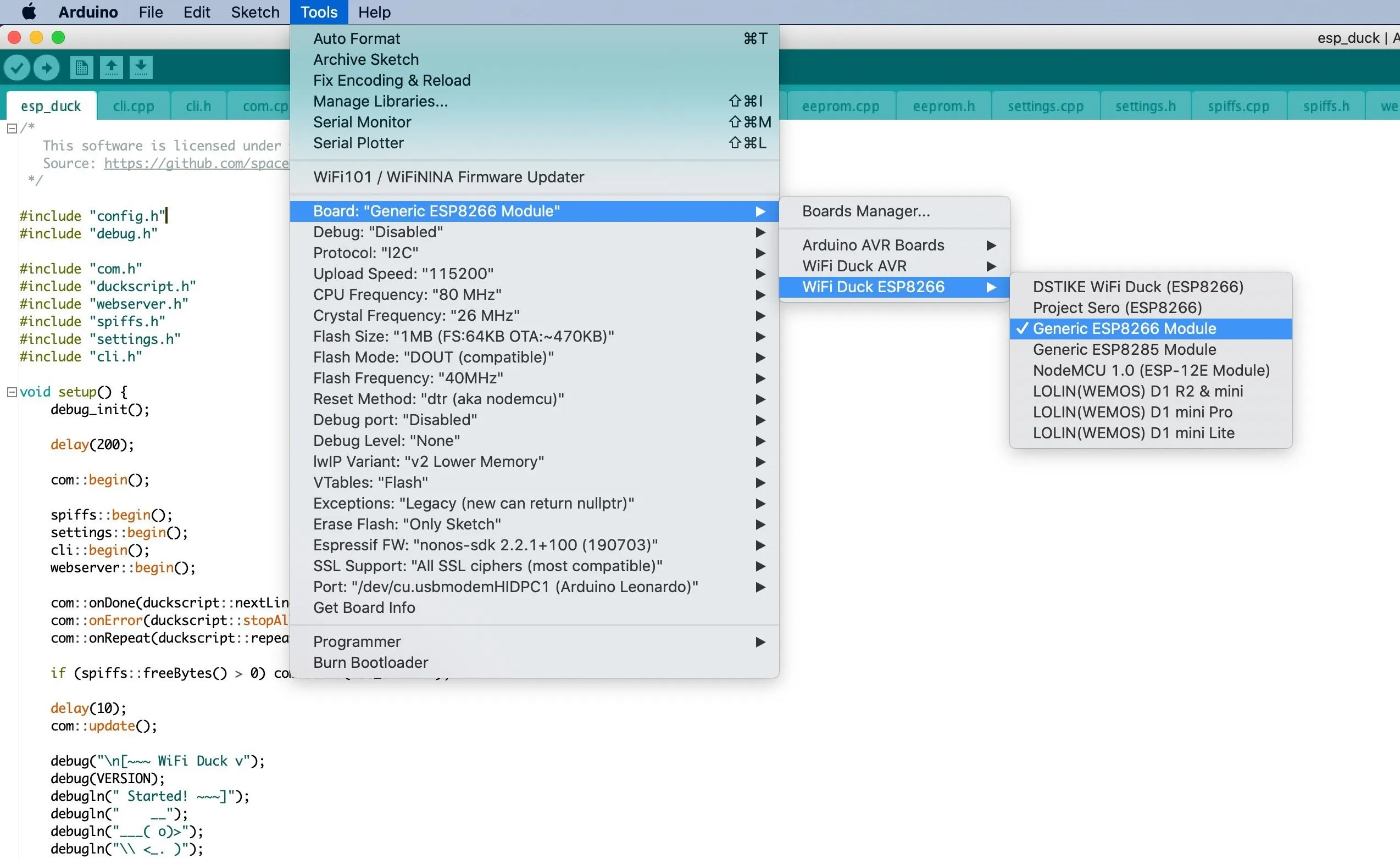The height and width of the screenshot is (859, 1400).
Task: Open the Edit menu
Action: tap(197, 12)
